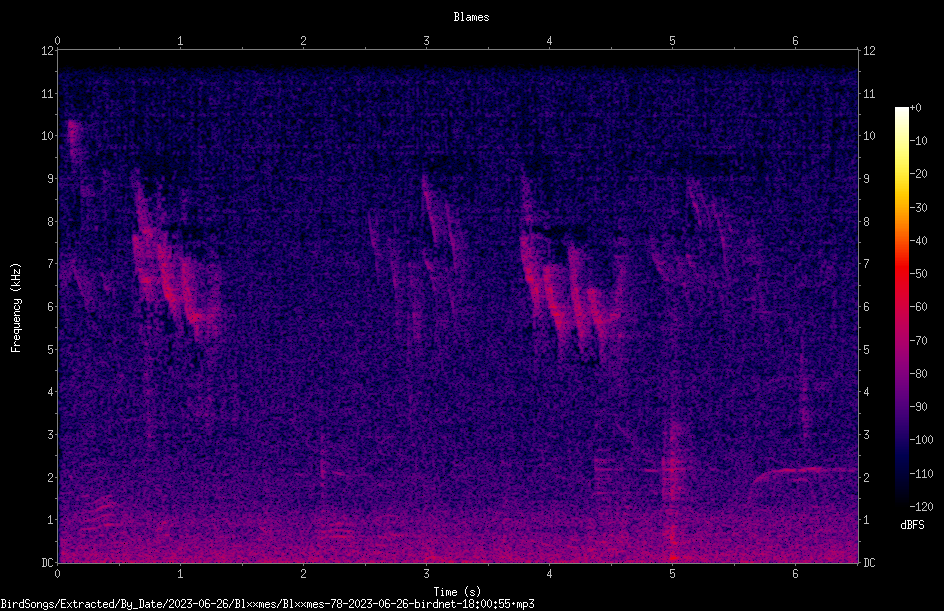This screenshot has width=944, height=611.
Task: Click the color gradient bar of the dBFS scale
Action: click(902, 307)
